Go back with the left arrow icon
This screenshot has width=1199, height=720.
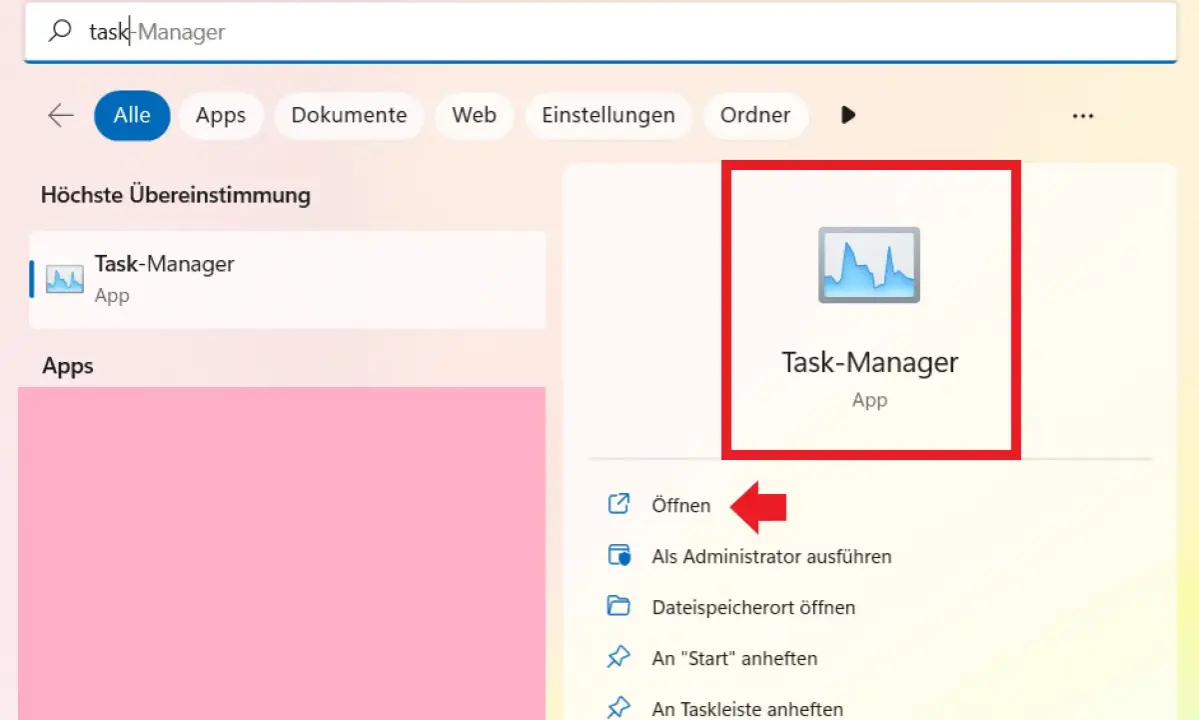coord(60,115)
